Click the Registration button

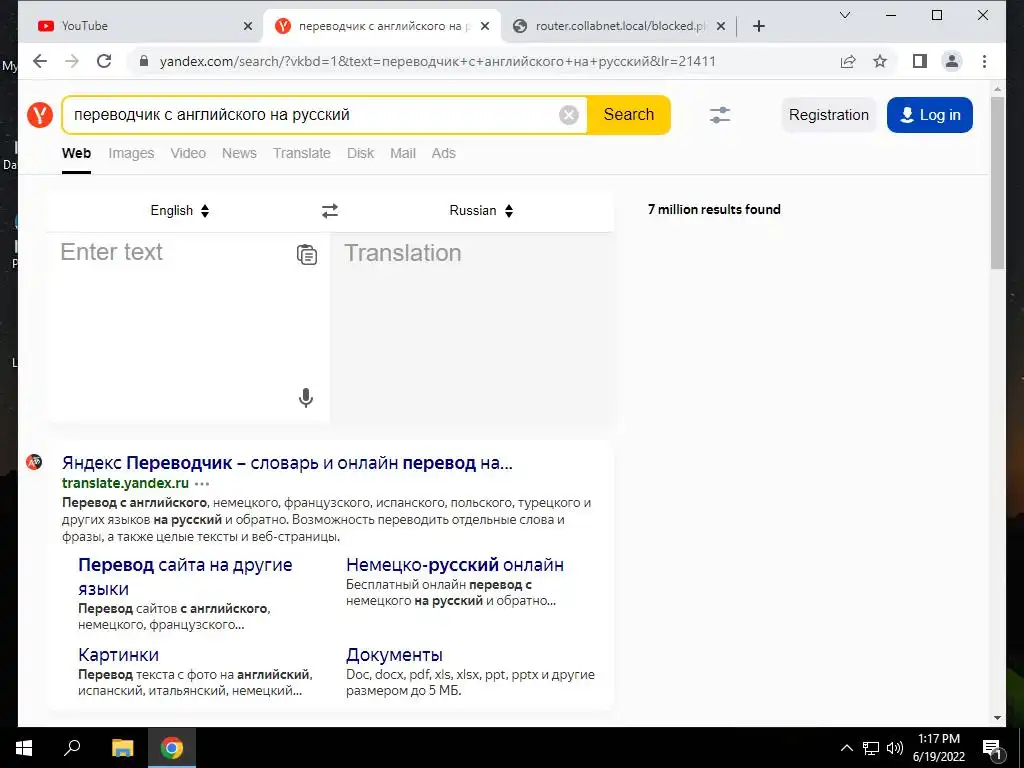click(x=829, y=115)
